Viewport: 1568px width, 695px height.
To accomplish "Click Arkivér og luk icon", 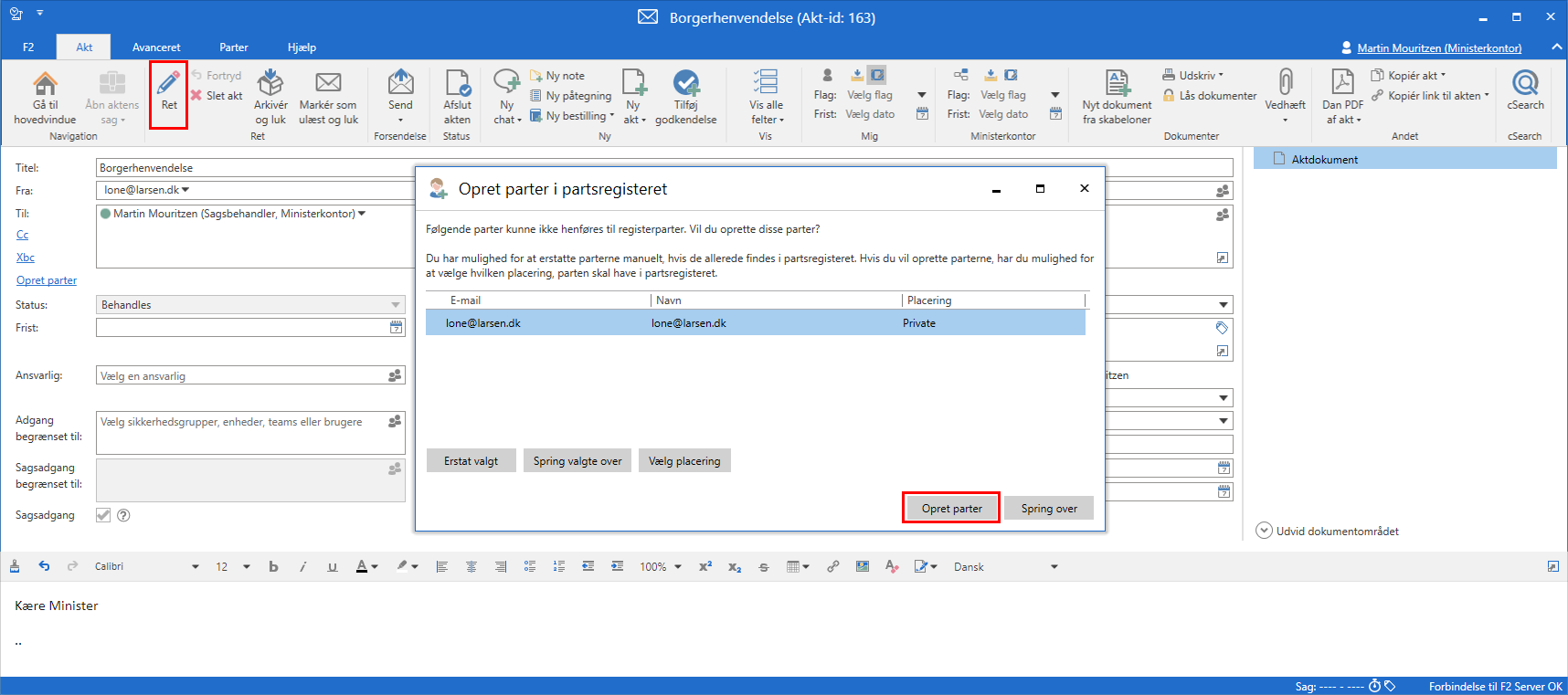I will click(x=270, y=85).
